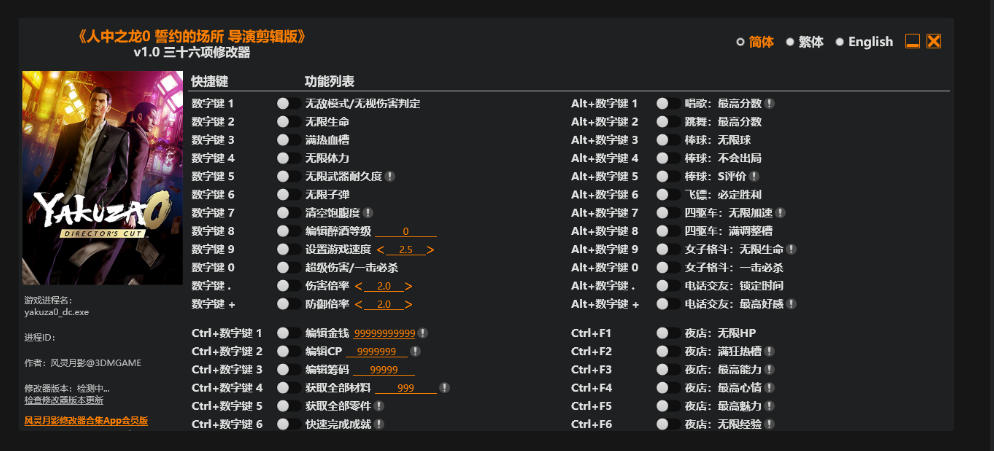The height and width of the screenshot is (451, 994).
Task: Switch on 超级伤害/一击必杀
Action: coord(288,268)
